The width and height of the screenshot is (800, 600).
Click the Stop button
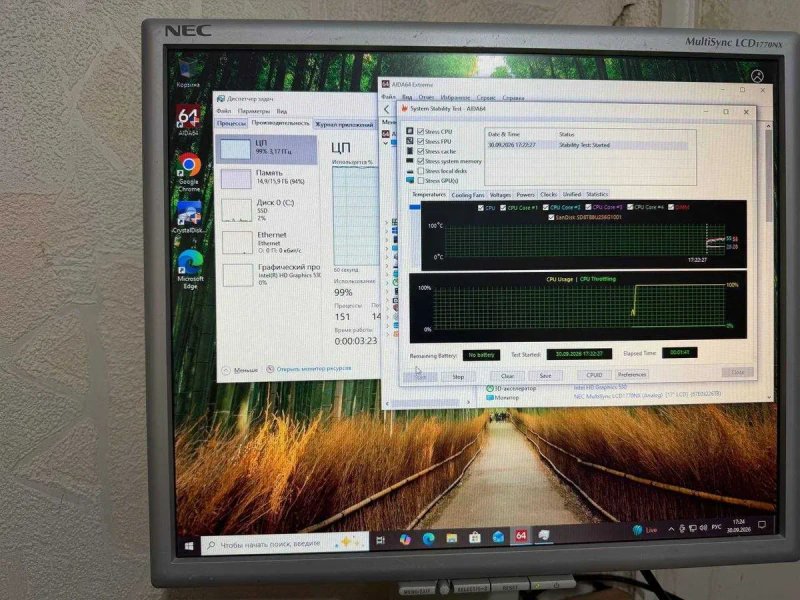point(458,377)
